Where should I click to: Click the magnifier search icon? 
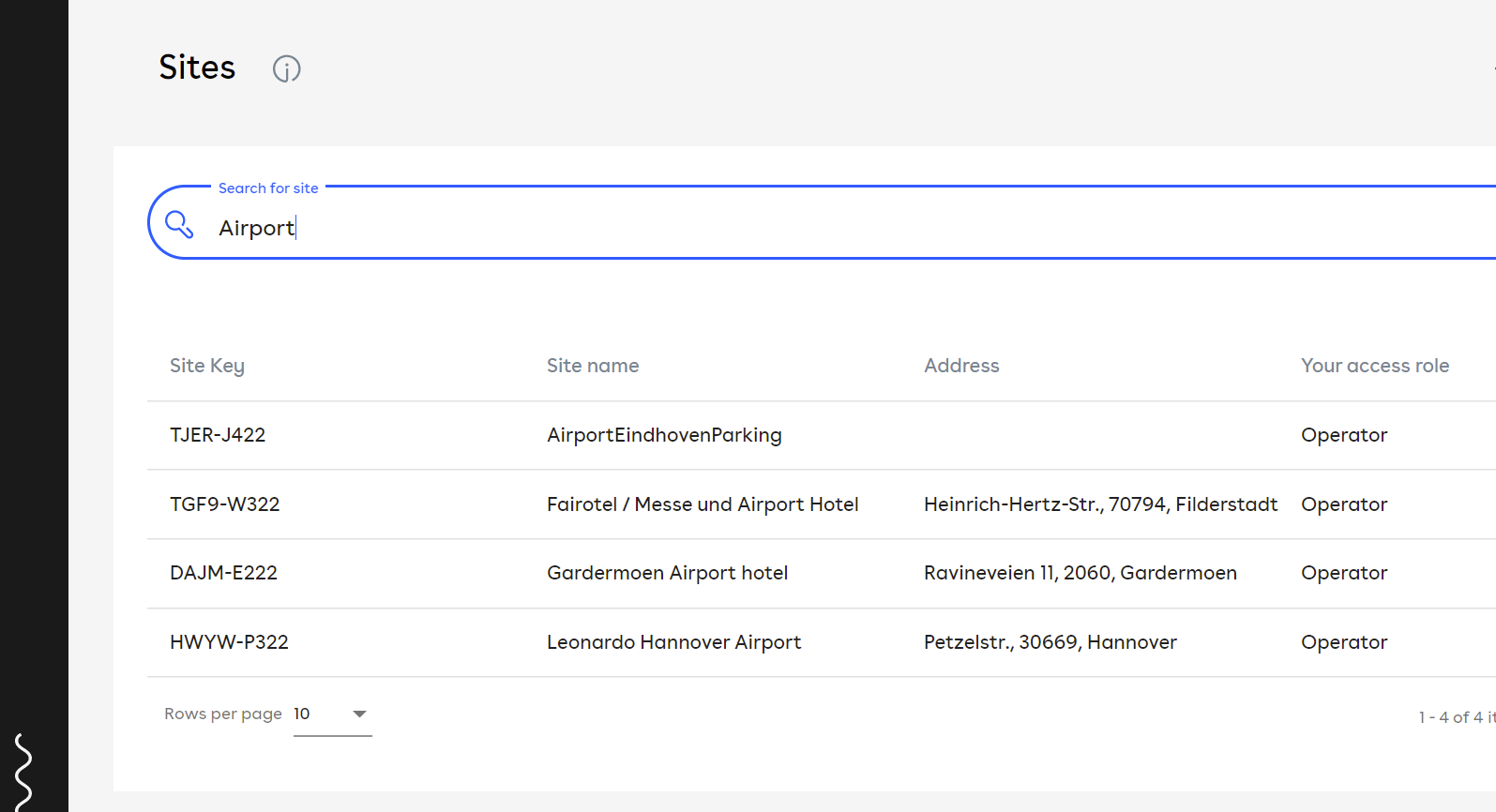178,224
